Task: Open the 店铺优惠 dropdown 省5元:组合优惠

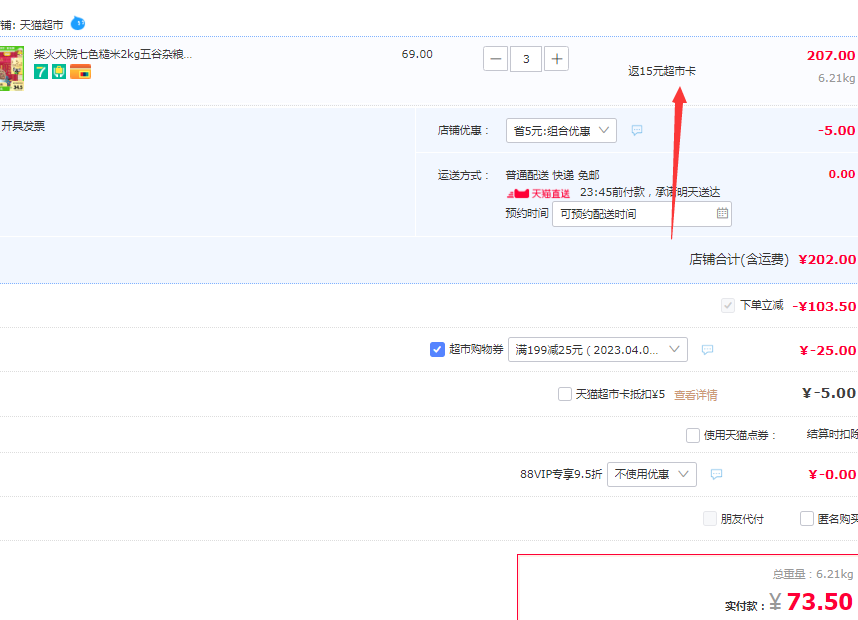Action: 561,131
